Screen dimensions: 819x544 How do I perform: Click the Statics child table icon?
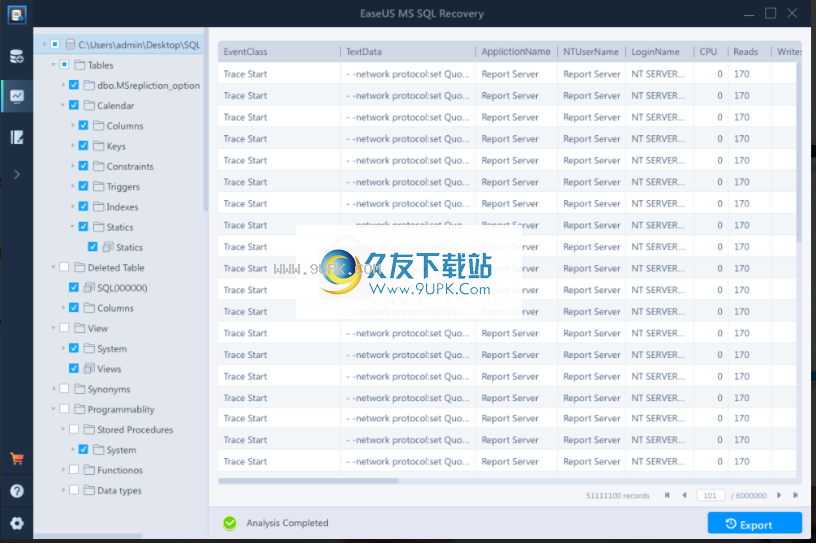[108, 247]
